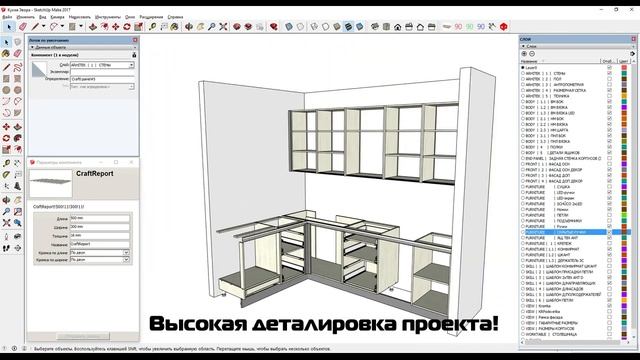Collapse the Данные объекта section
640x360 pixels.
point(33,47)
